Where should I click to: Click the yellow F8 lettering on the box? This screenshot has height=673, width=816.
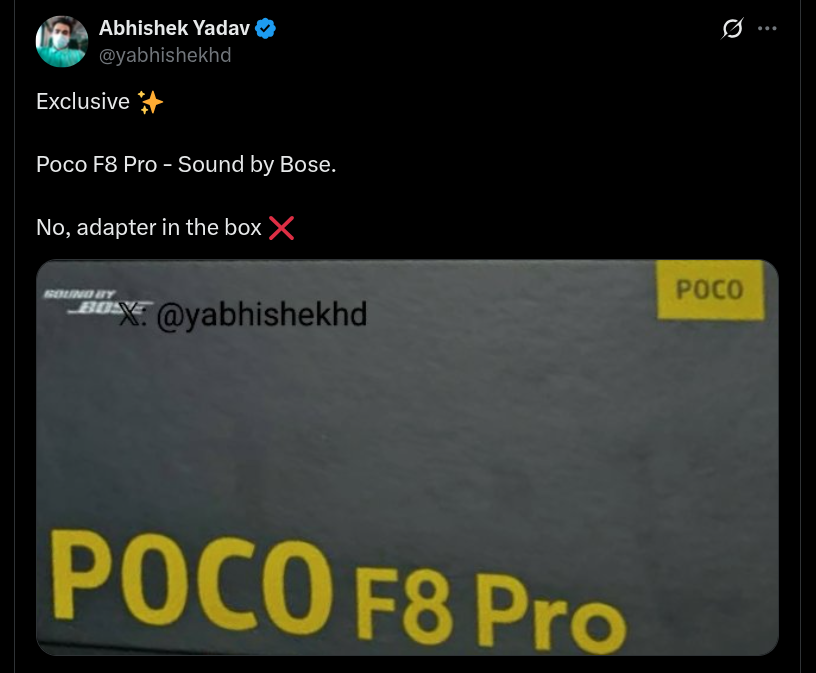pos(404,605)
